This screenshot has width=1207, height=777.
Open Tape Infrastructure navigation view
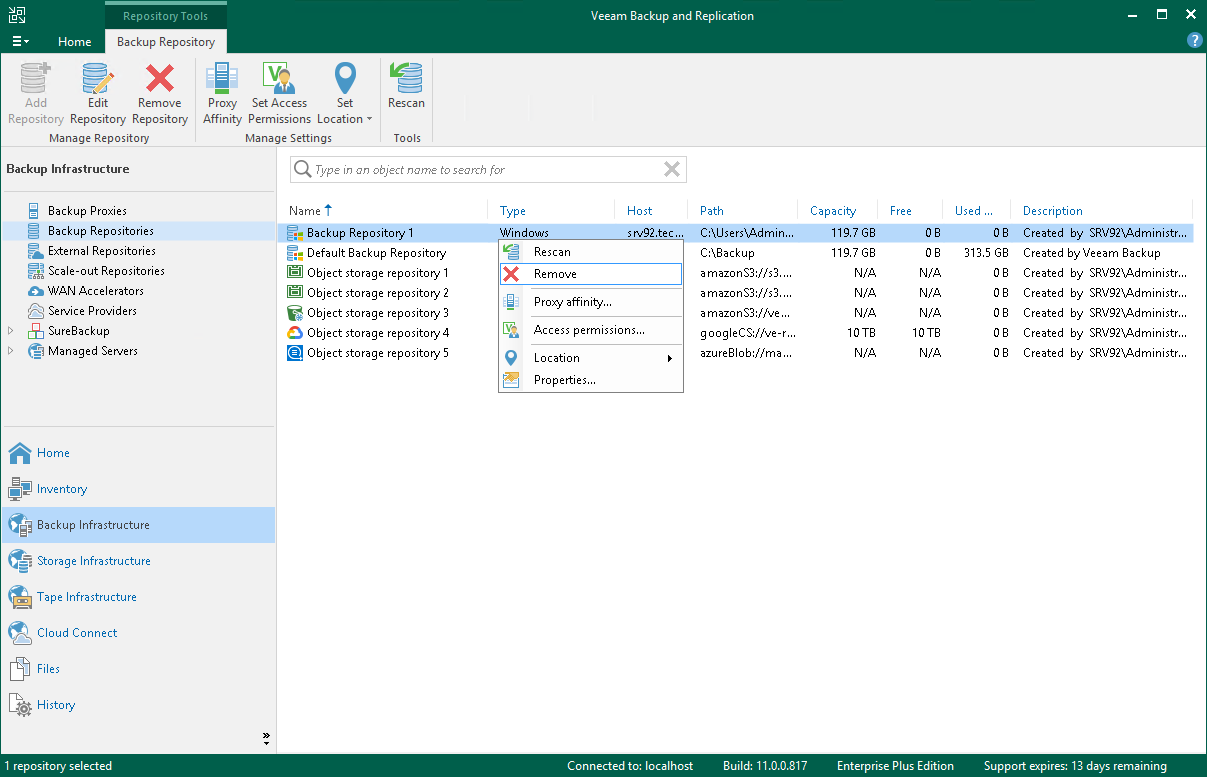[x=138, y=597]
